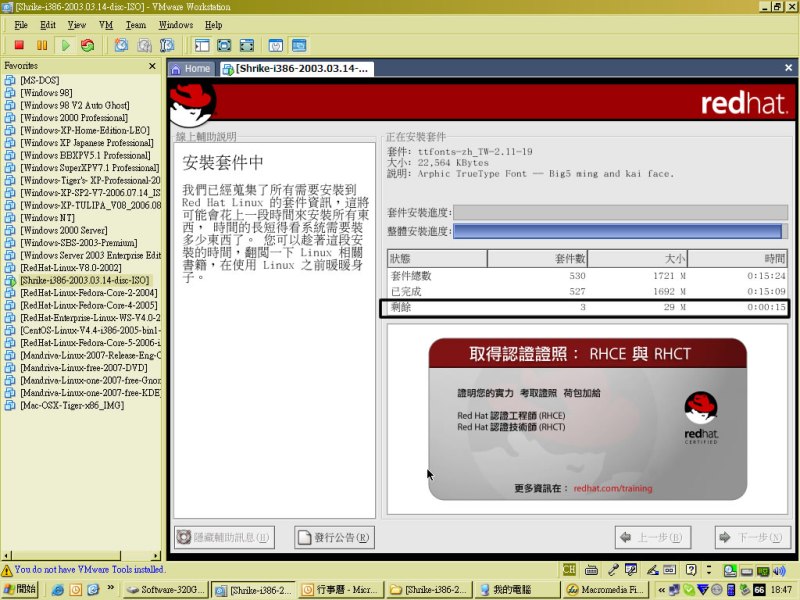This screenshot has width=800, height=600.
Task: Open the Snapshot Manager wrench icon
Action: tap(167, 45)
